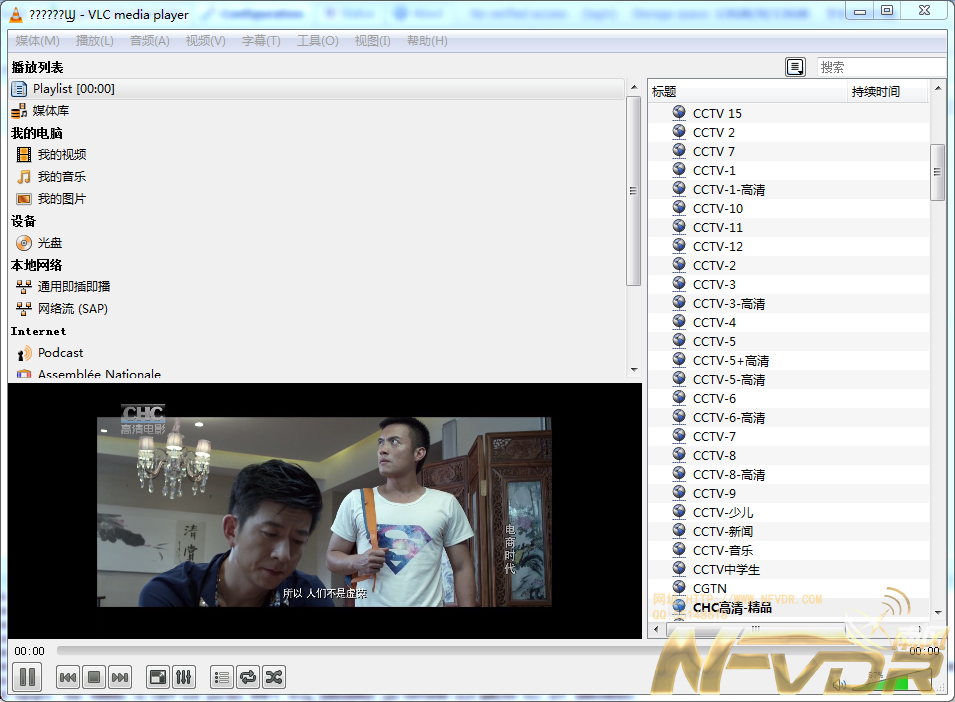Toggle fullscreen video mode
Viewport: 955px width, 702px height.
tap(158, 677)
